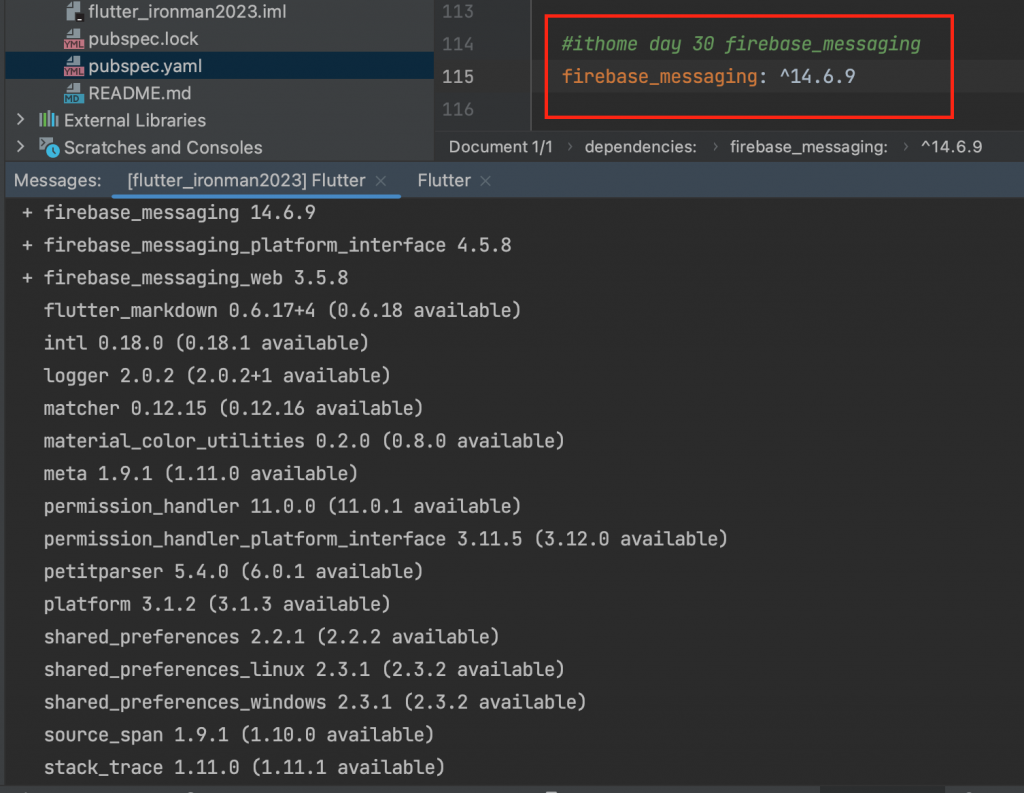The height and width of the screenshot is (793, 1024).
Task: Click source_span 1.9.1 output line
Action: point(238,735)
